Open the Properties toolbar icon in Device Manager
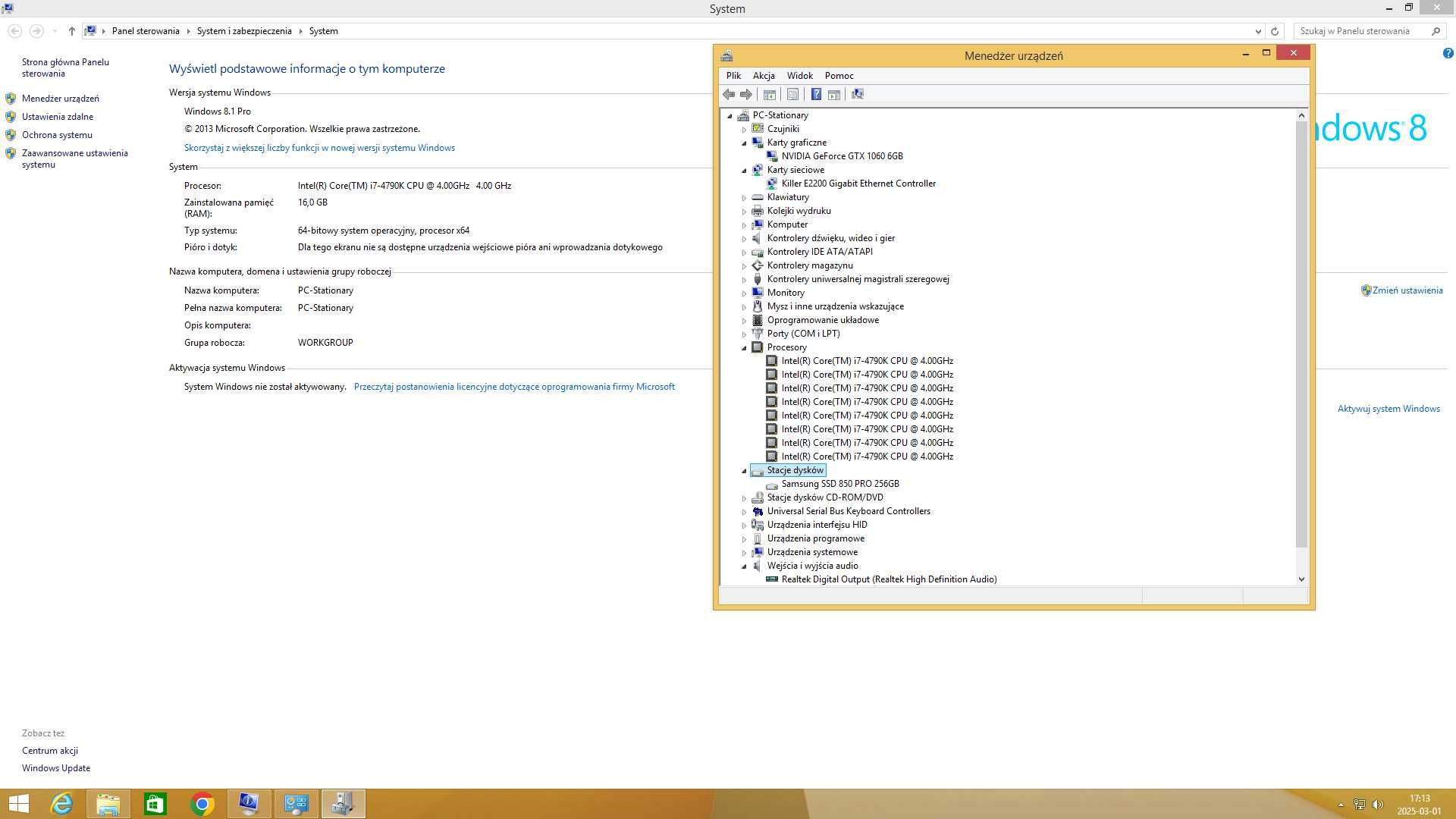 [x=792, y=94]
